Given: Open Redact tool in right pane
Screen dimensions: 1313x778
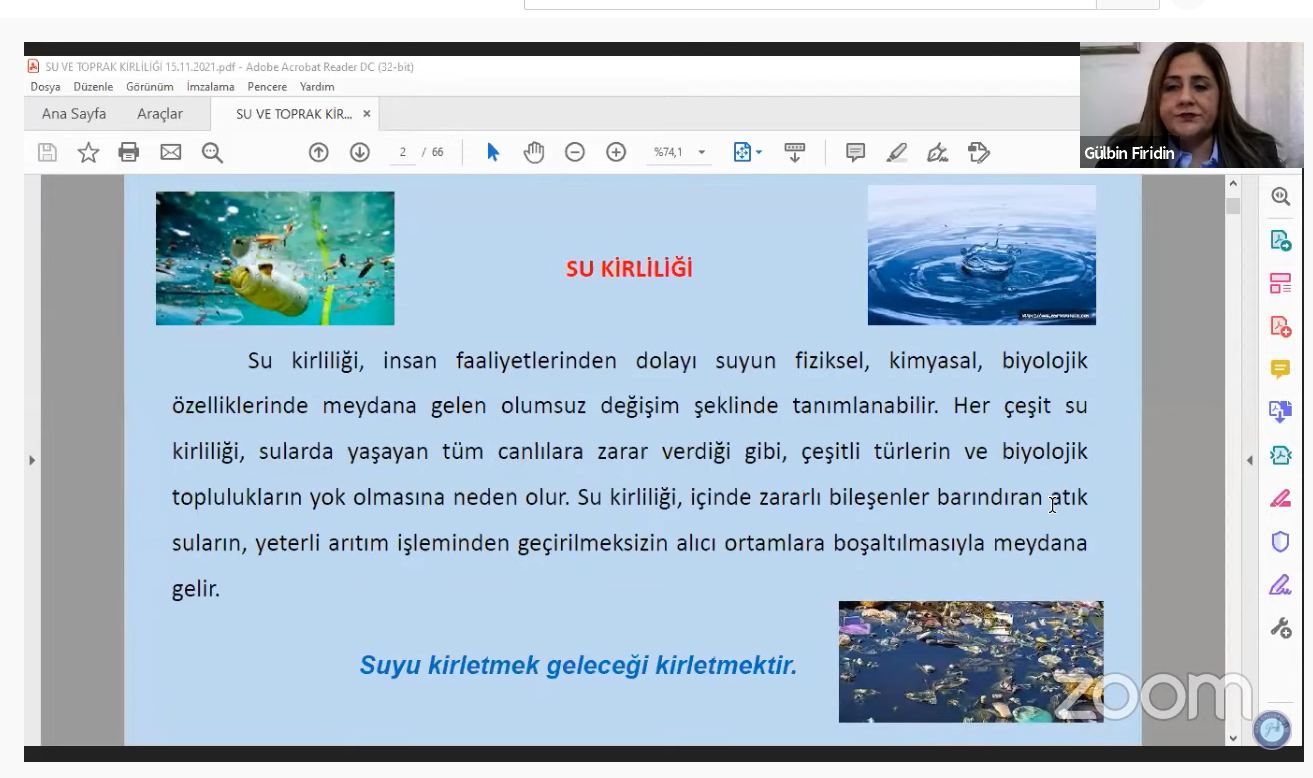Looking at the screenshot, I should coord(1280,498).
